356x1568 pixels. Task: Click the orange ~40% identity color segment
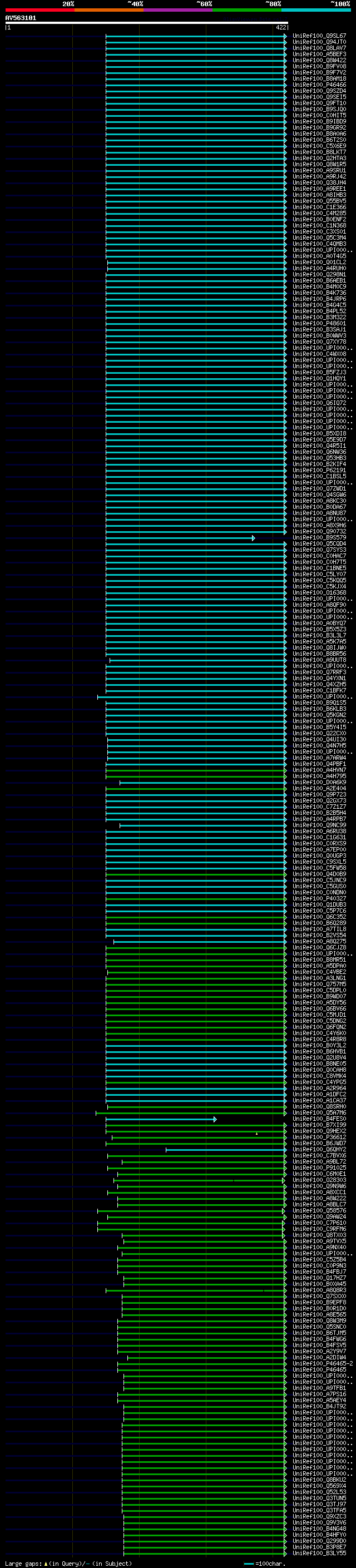pyautogui.click(x=109, y=11)
